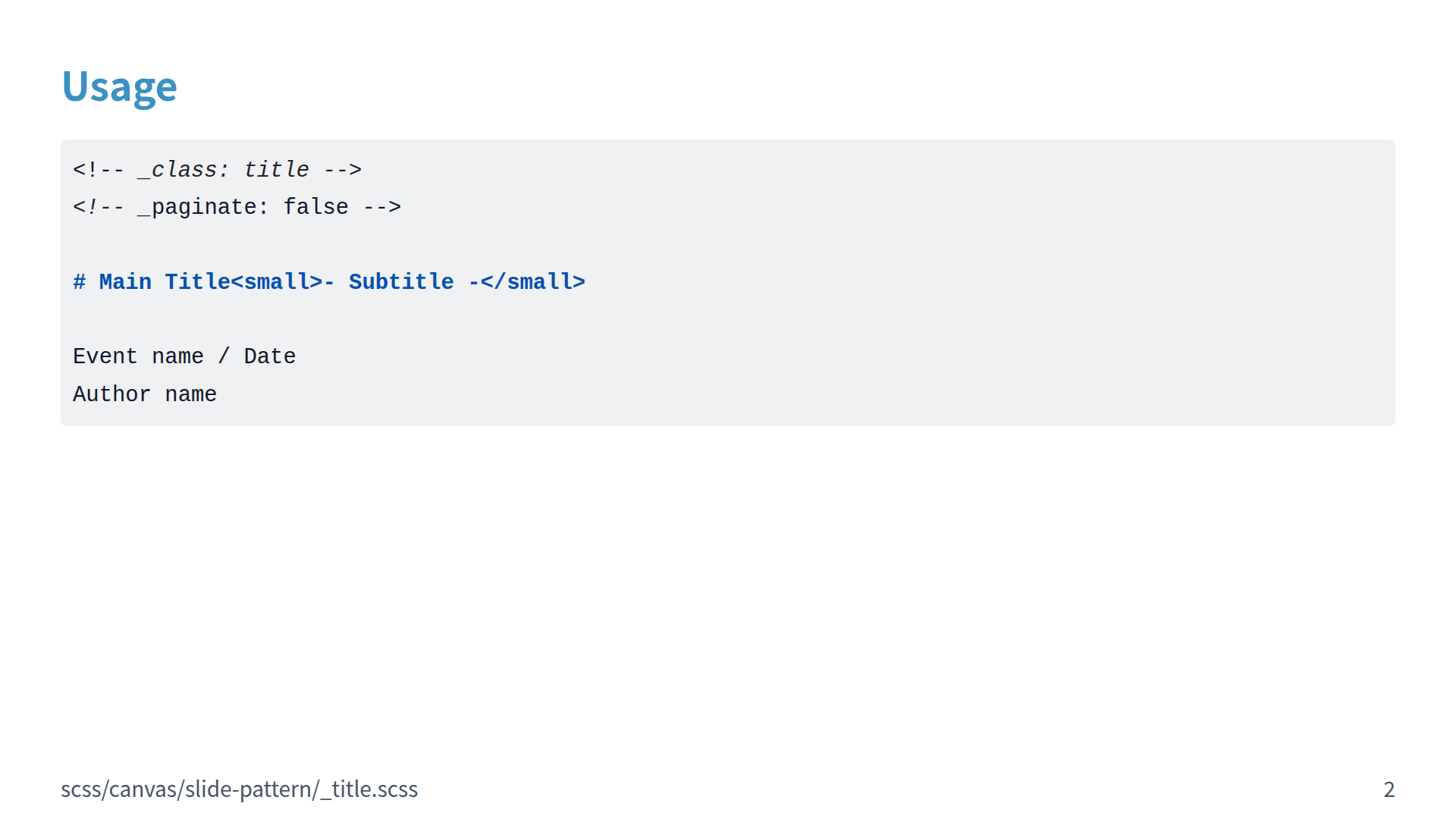Click the word "Subtitle" in the code
1456x819 pixels.
[401, 282]
